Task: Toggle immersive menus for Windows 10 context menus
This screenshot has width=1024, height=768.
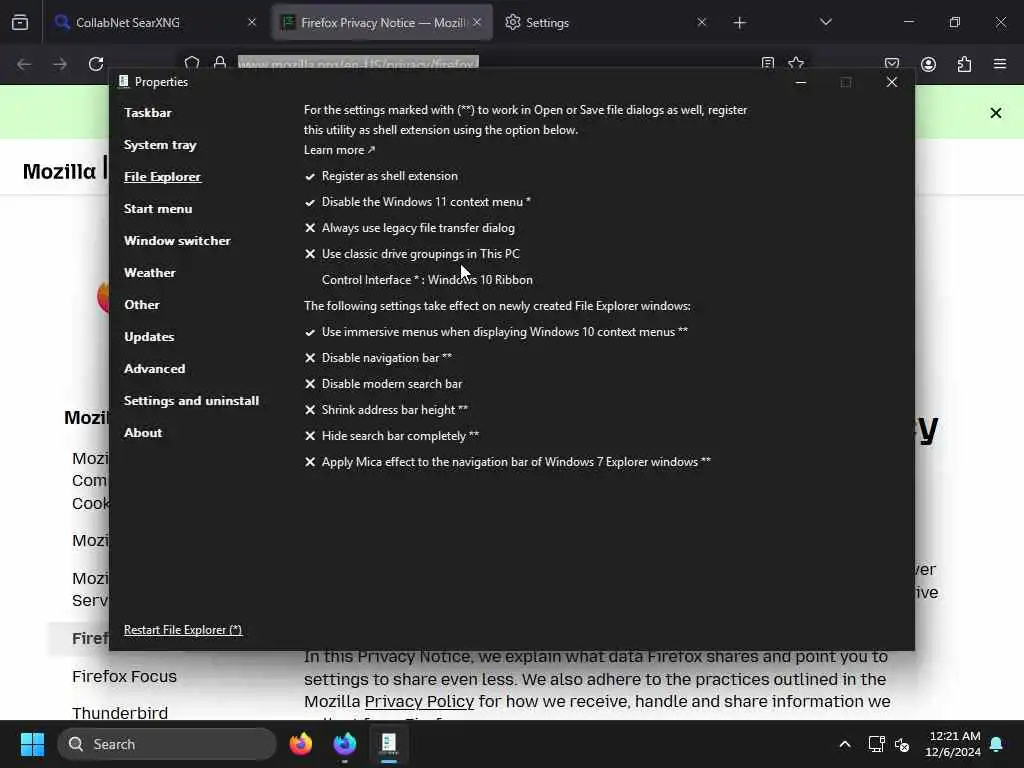Action: [x=496, y=332]
